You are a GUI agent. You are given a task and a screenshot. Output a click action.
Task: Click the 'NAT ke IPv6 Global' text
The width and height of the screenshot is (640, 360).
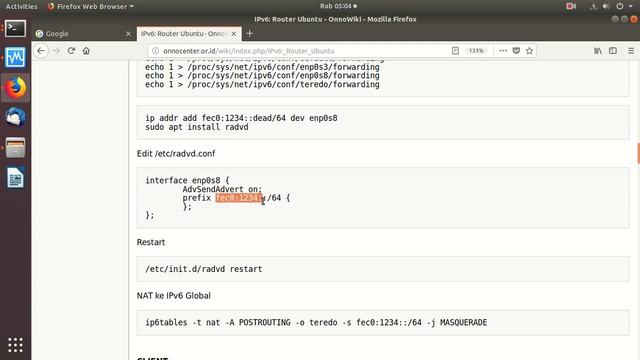173,296
